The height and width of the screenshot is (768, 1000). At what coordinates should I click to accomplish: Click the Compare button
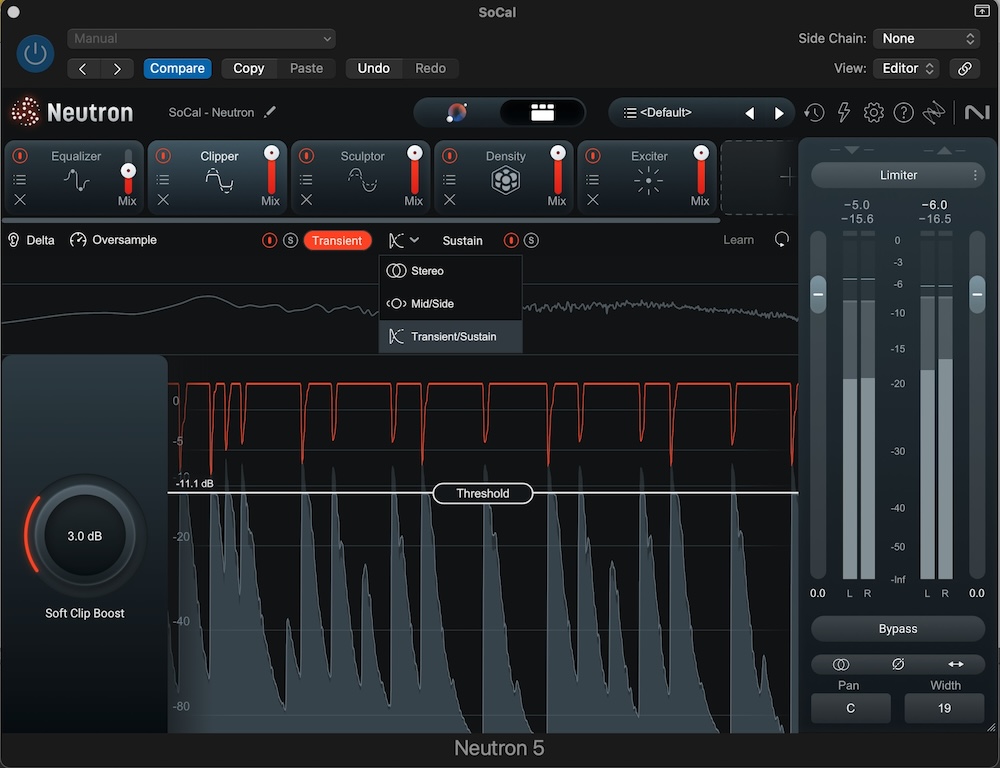click(x=177, y=68)
